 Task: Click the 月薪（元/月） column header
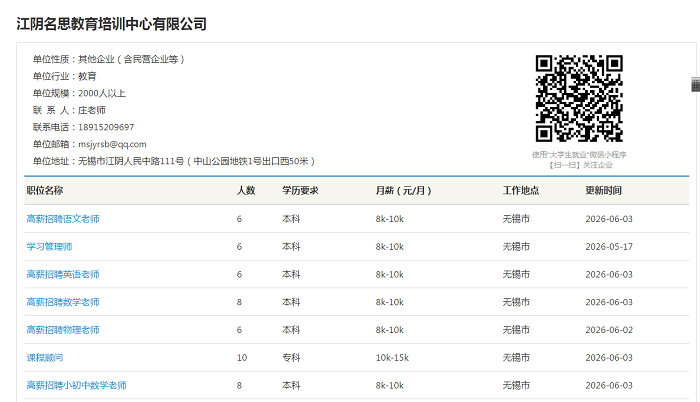coord(404,191)
